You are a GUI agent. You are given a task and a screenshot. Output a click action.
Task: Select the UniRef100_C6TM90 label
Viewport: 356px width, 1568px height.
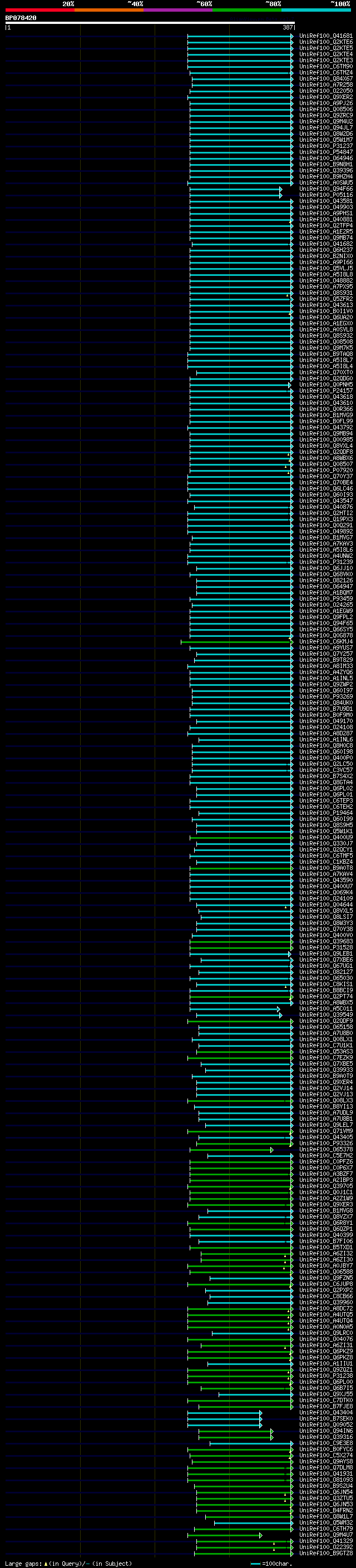[x=325, y=66]
